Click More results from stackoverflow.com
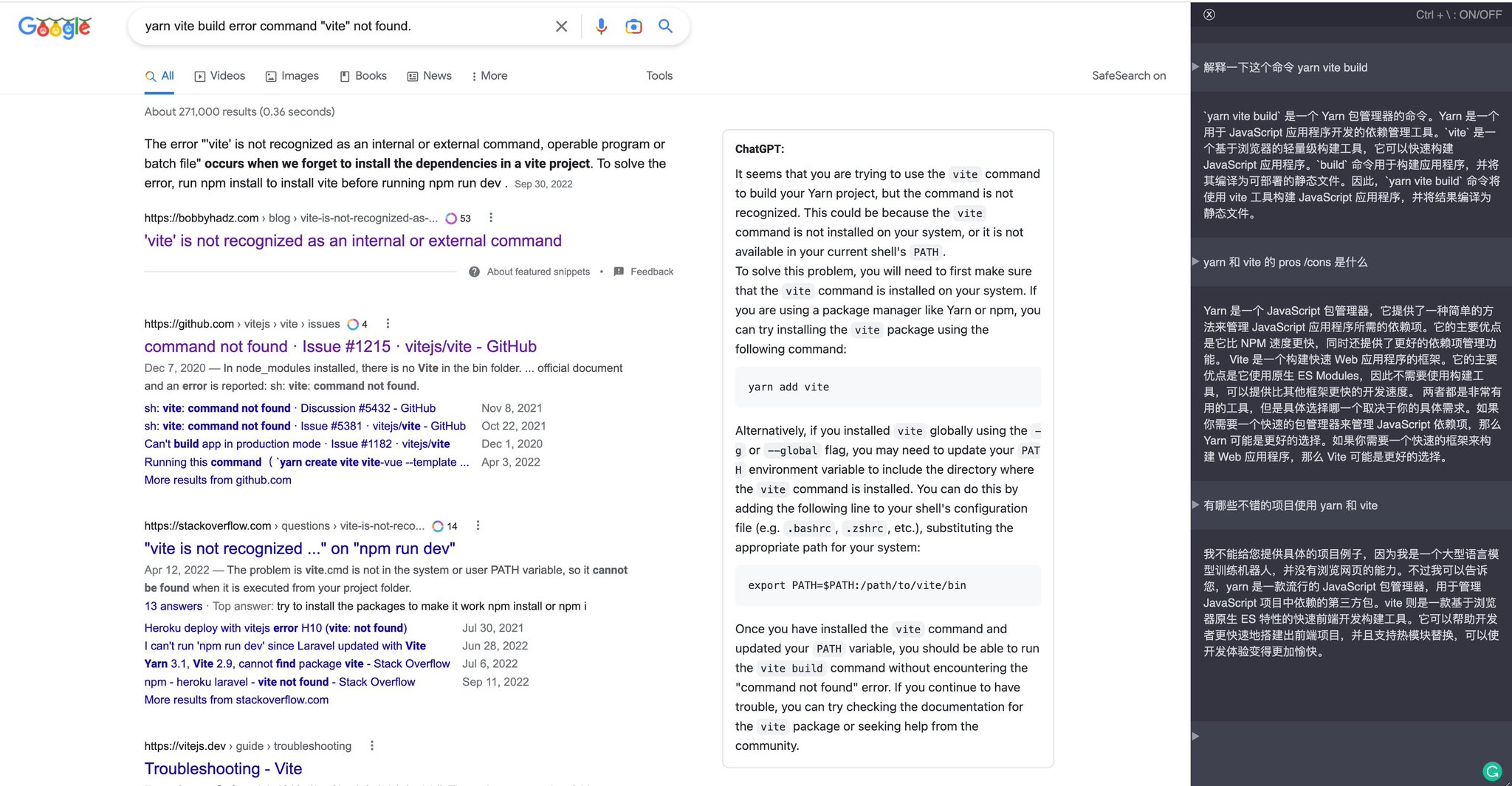The height and width of the screenshot is (786, 1512). click(236, 700)
